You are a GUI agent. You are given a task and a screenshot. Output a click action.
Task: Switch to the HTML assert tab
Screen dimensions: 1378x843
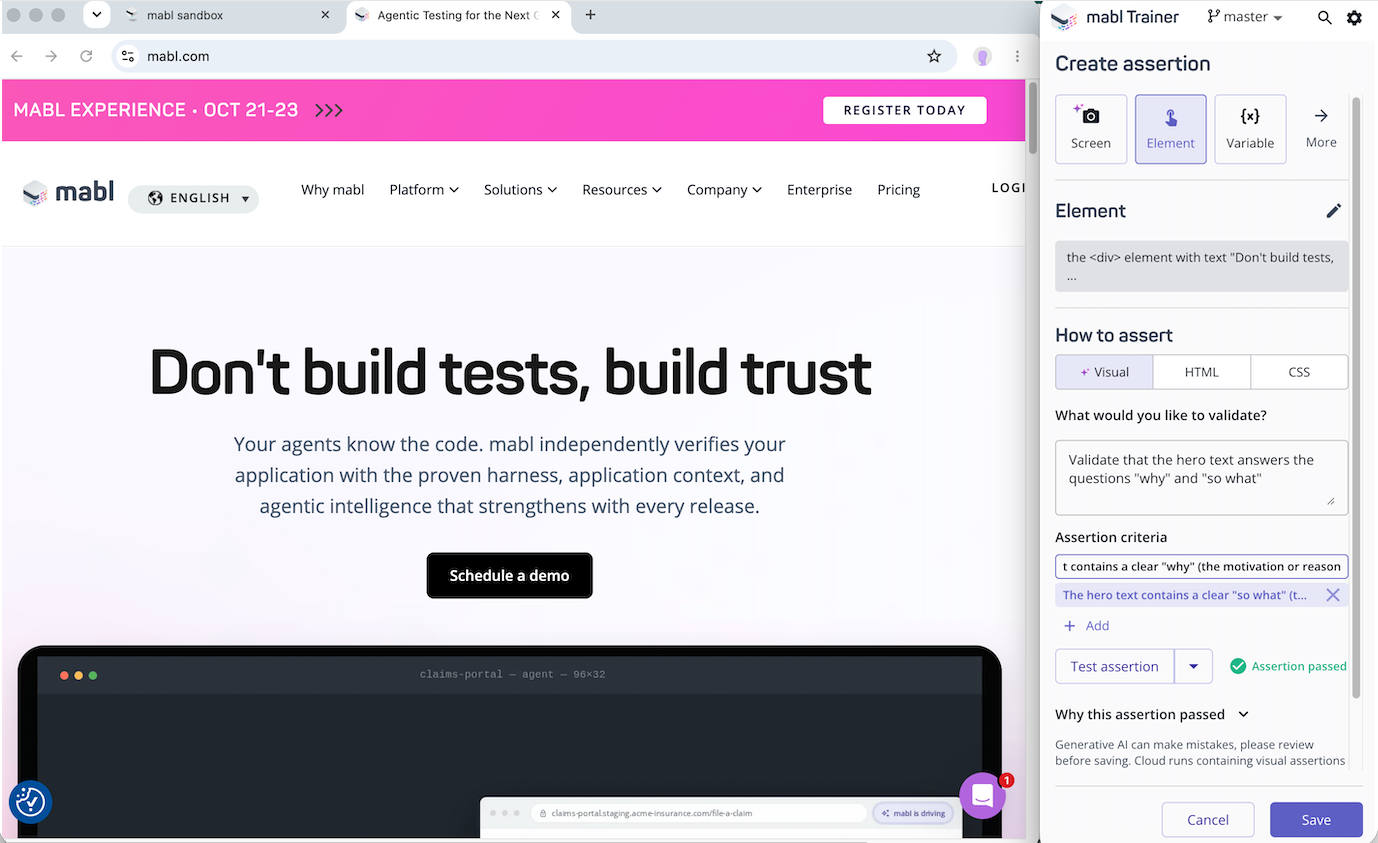tap(1201, 372)
